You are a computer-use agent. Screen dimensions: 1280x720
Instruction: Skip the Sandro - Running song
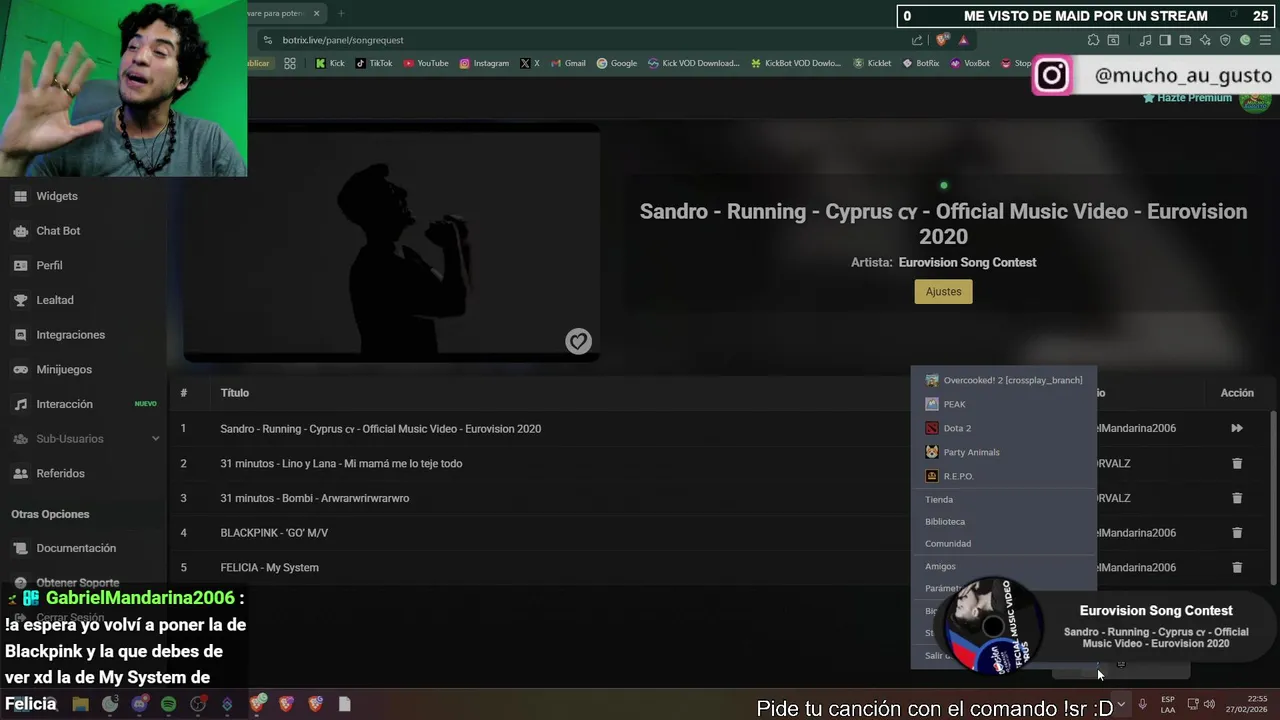(1237, 428)
